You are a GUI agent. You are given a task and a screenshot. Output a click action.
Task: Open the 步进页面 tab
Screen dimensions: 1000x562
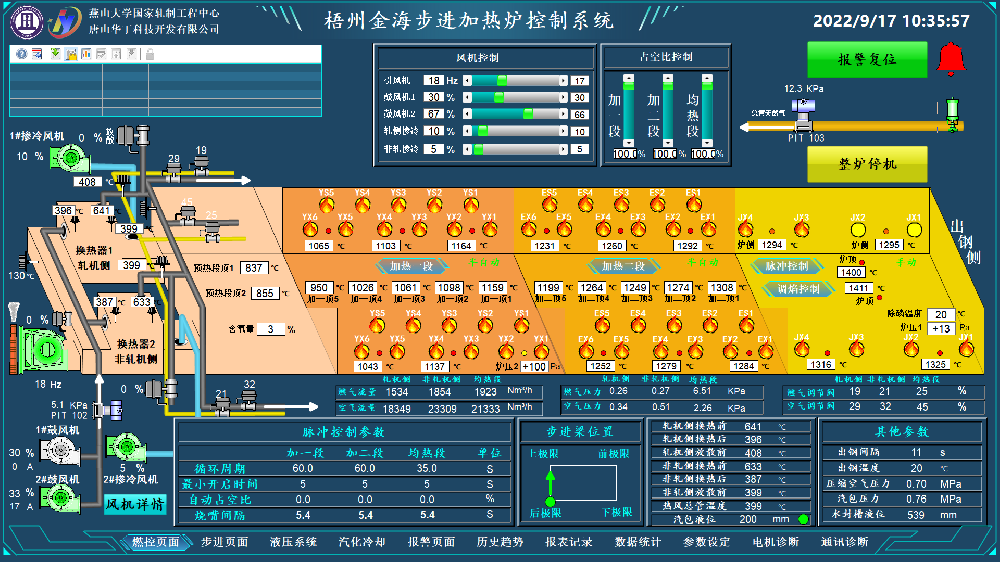[x=223, y=542]
